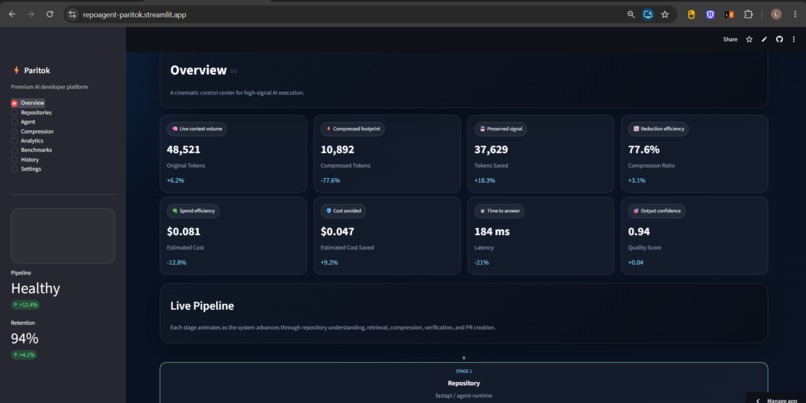
Task: Click the Cost avoided badge
Action: click(343, 211)
